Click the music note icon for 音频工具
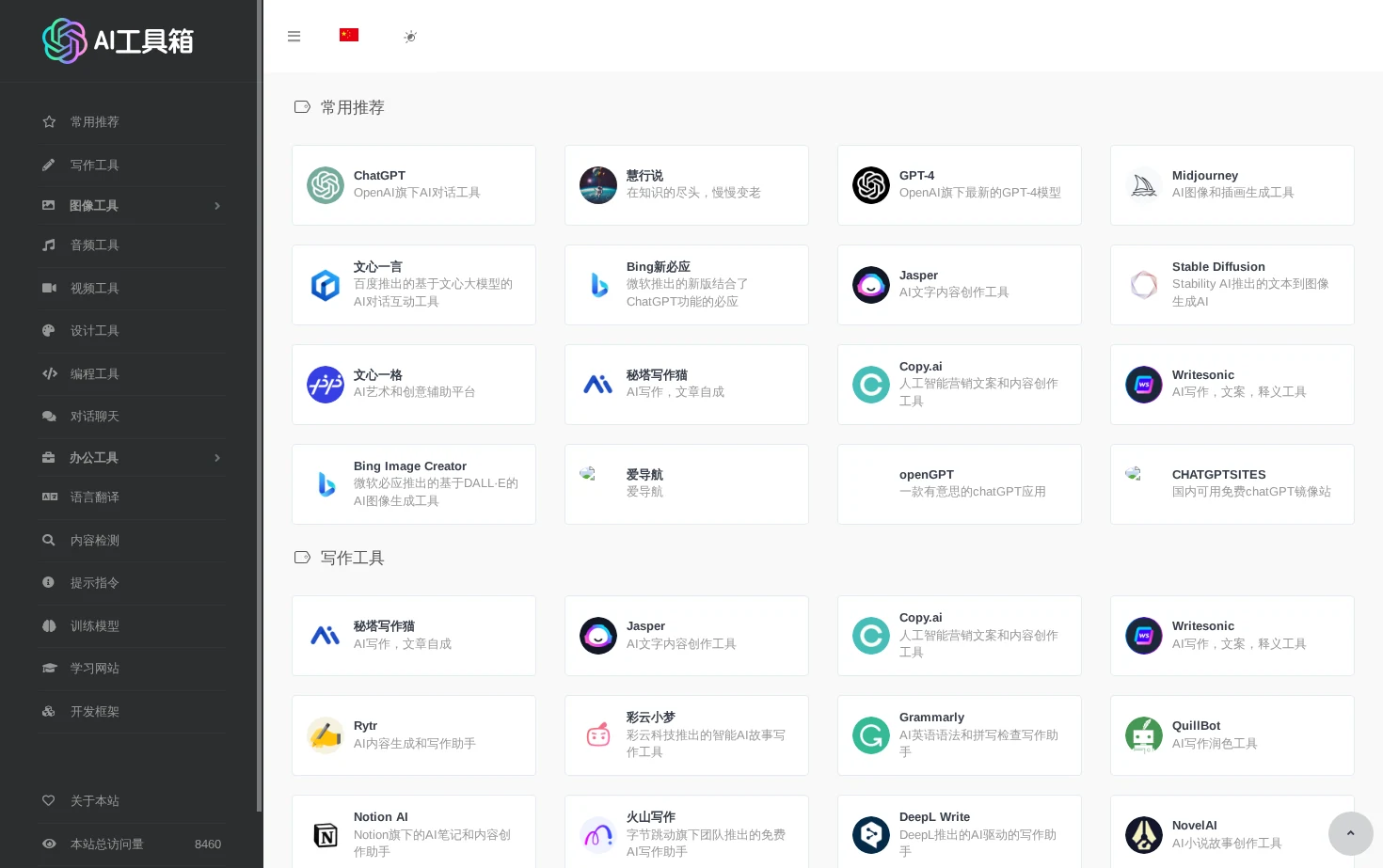This screenshot has width=1383, height=868. click(x=49, y=245)
